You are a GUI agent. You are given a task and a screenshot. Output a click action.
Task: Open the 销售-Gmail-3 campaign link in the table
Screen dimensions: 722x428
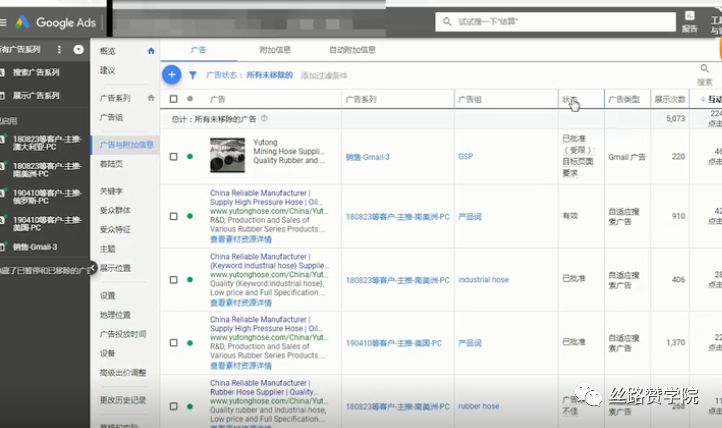coord(367,157)
